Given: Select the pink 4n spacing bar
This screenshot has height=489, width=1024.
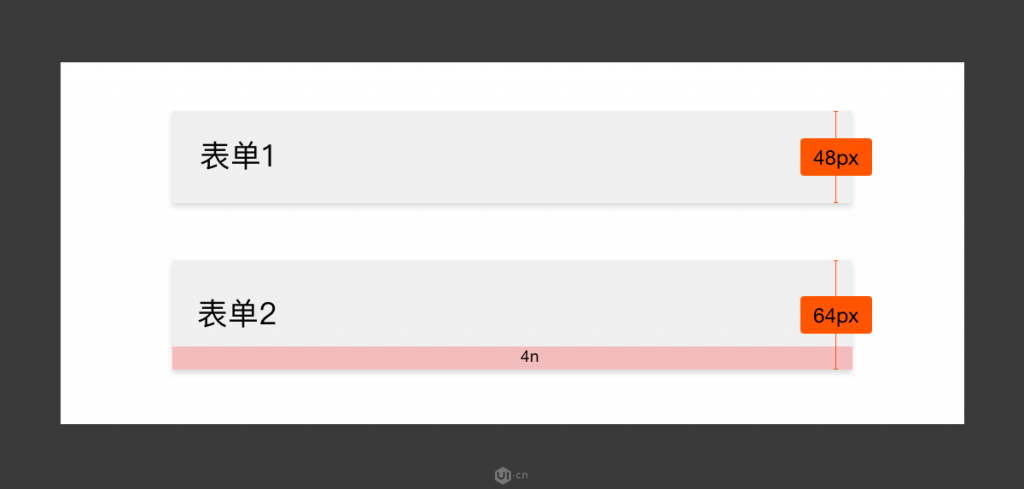Looking at the screenshot, I should [512, 358].
